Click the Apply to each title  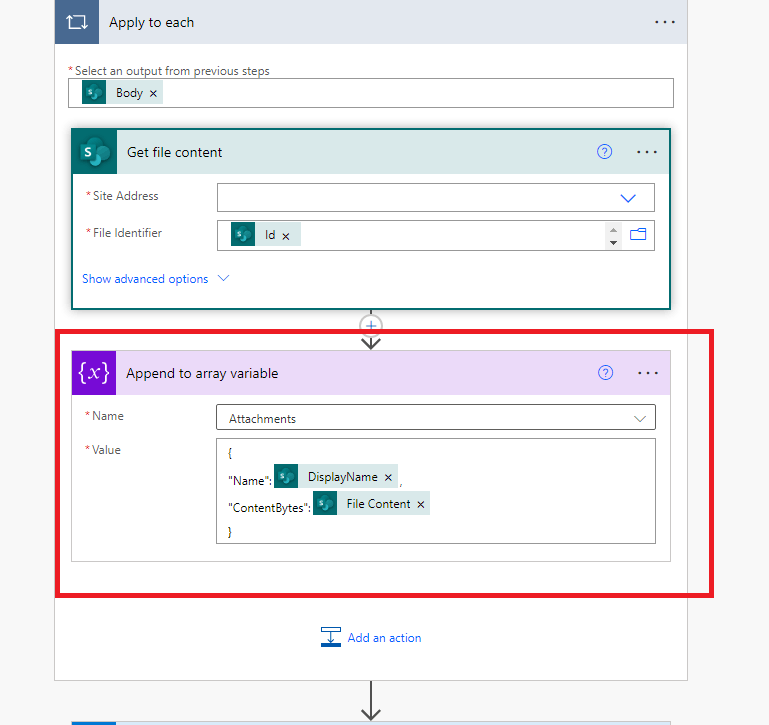point(152,23)
